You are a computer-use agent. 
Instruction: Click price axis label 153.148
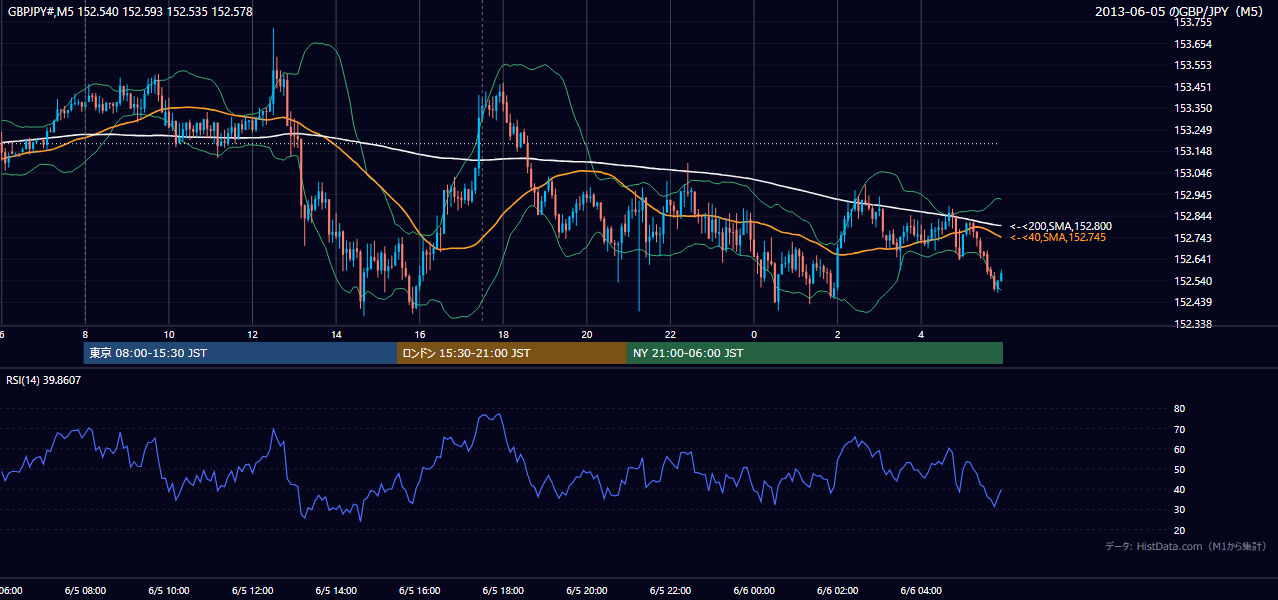(1194, 152)
